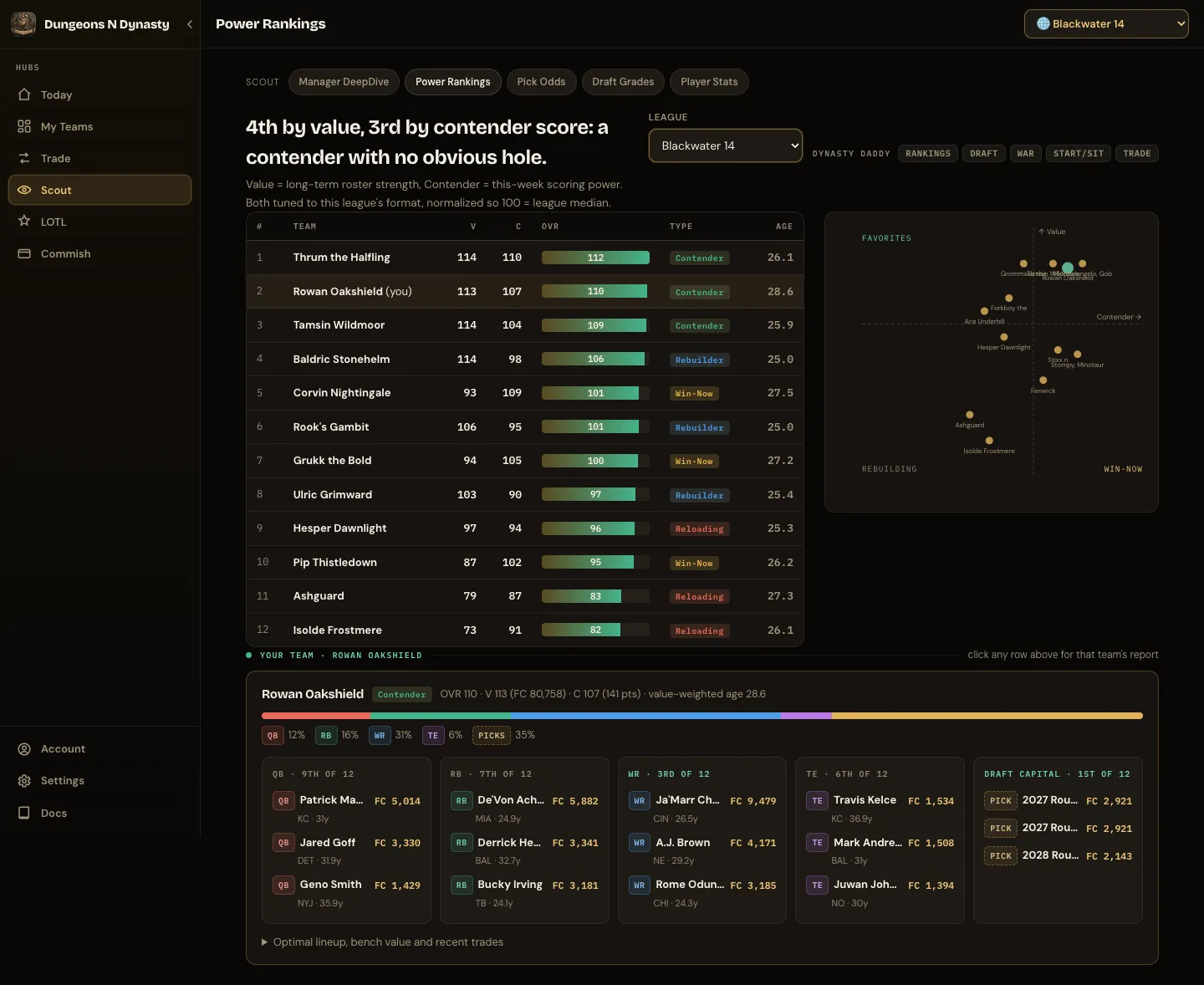The height and width of the screenshot is (985, 1204).
Task: Click the START/SIT button
Action: point(1079,154)
